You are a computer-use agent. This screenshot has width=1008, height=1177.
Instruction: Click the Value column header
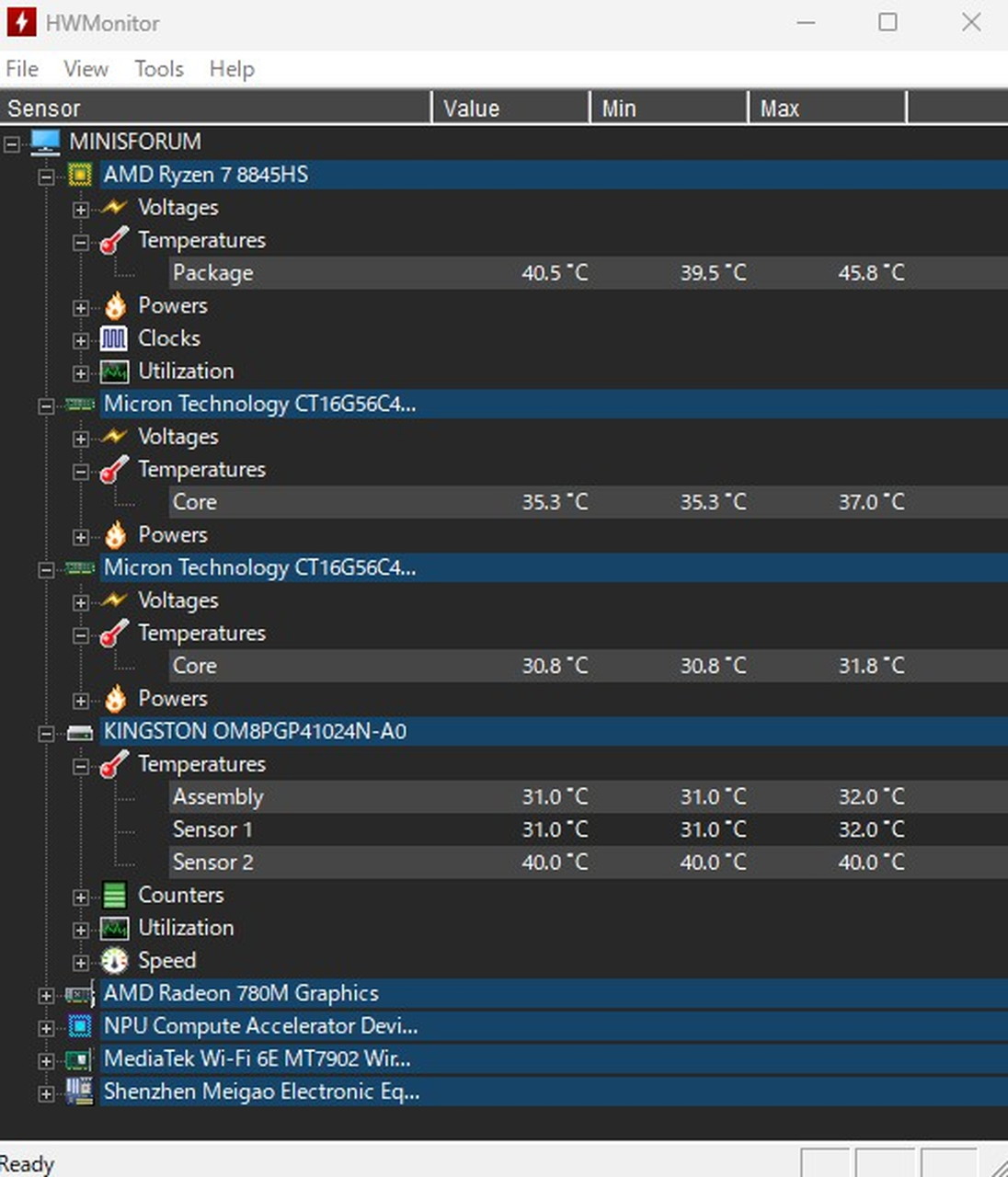pos(509,109)
